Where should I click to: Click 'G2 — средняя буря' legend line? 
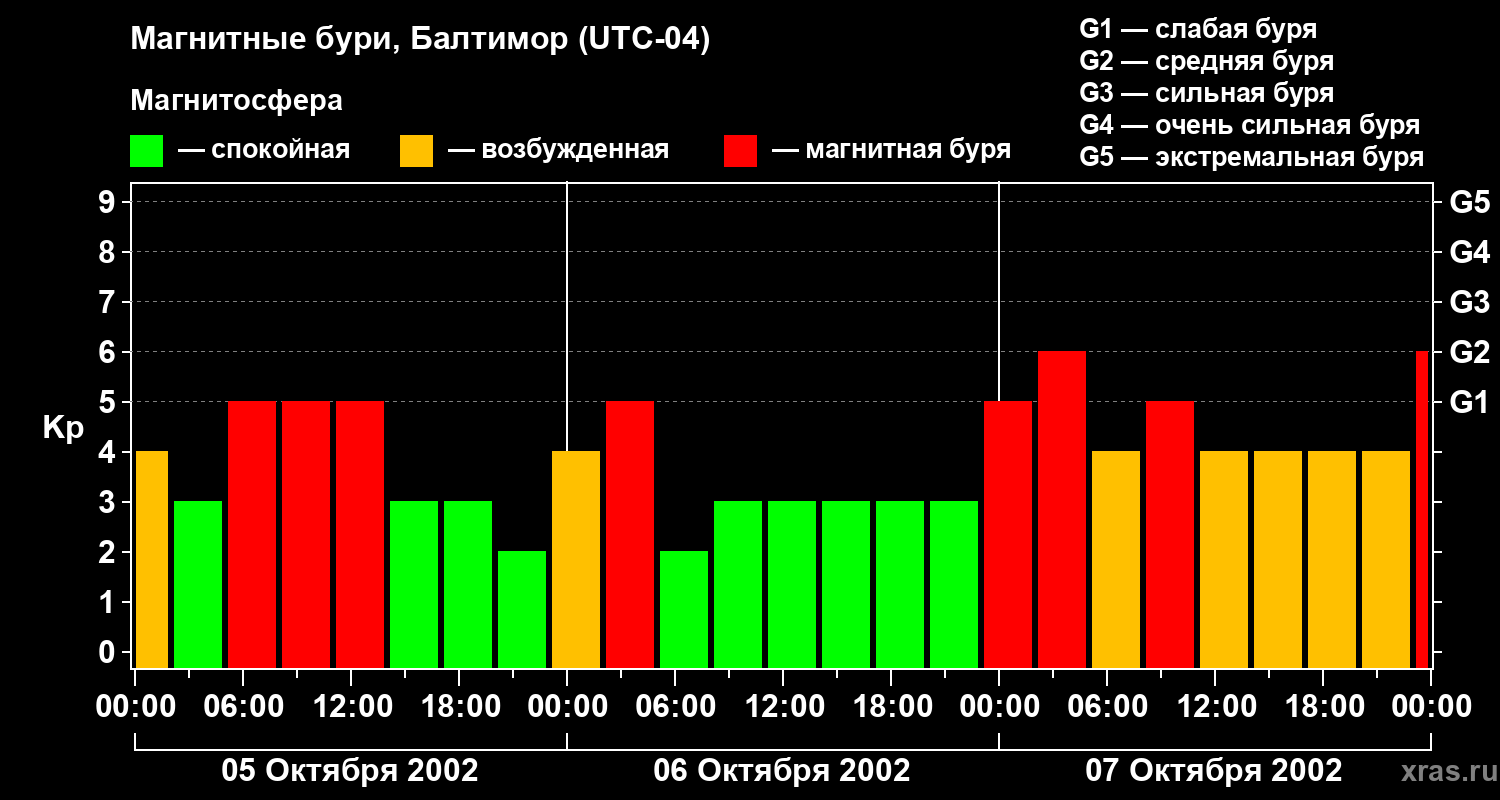coord(1206,61)
